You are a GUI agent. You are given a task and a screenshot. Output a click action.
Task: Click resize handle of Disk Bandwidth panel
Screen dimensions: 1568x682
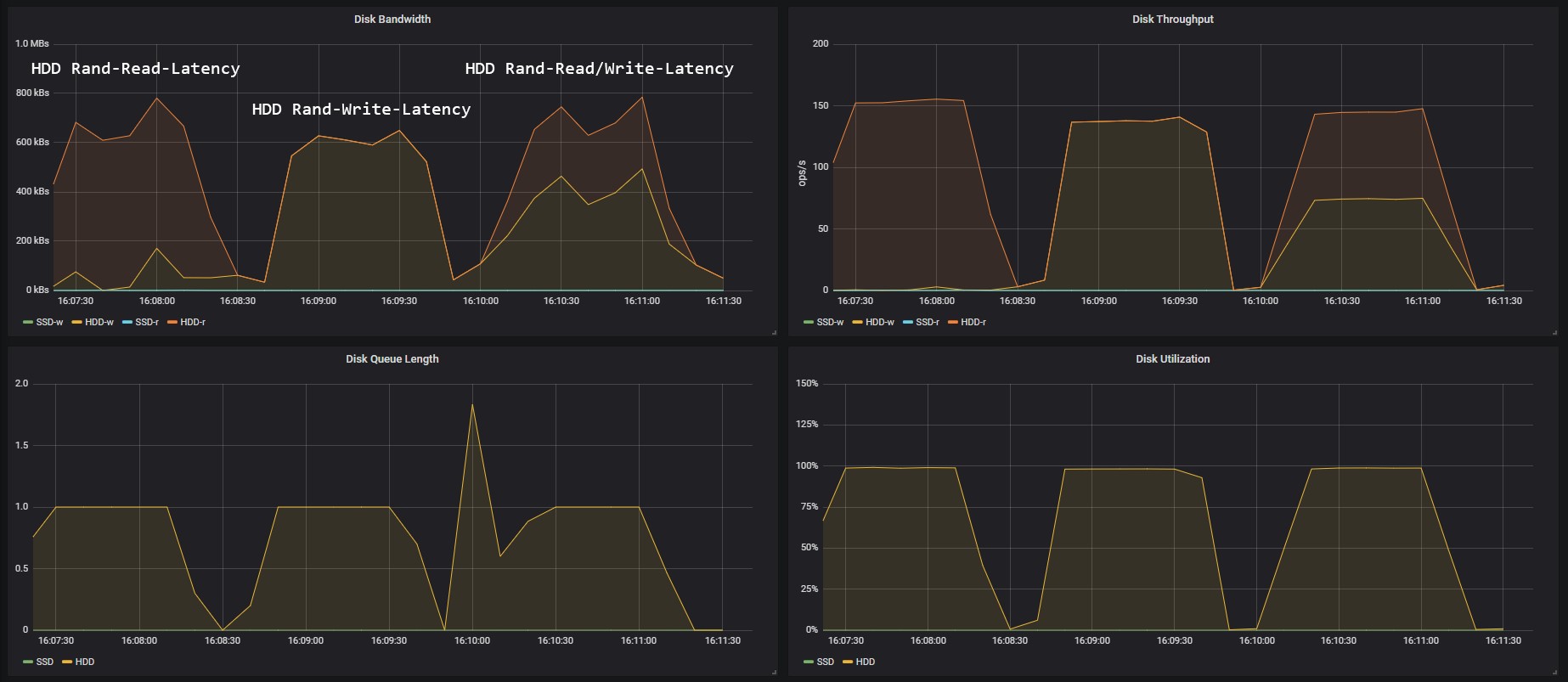pyautogui.click(x=774, y=332)
